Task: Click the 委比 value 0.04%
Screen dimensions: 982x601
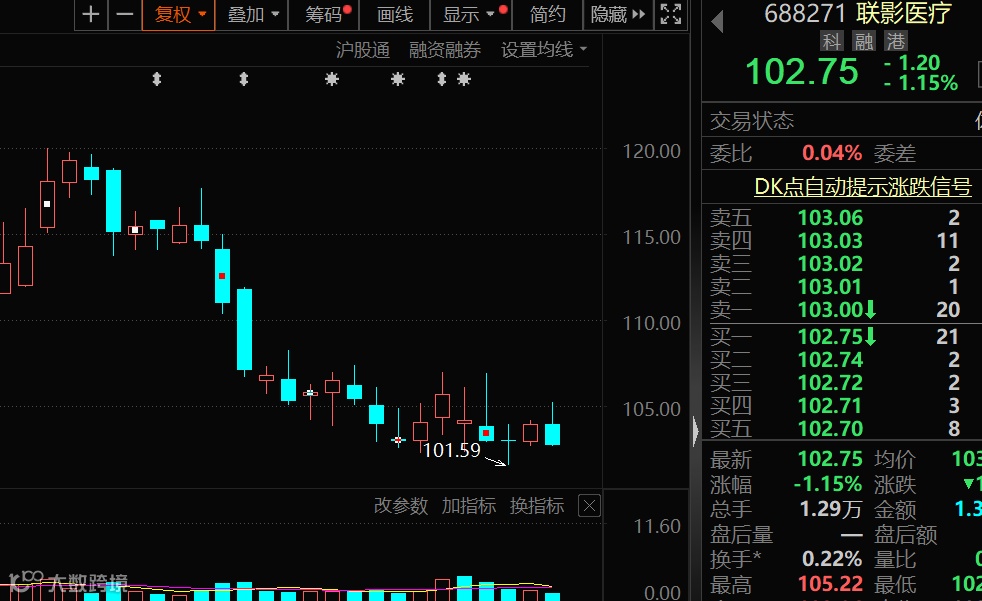Action: click(832, 153)
